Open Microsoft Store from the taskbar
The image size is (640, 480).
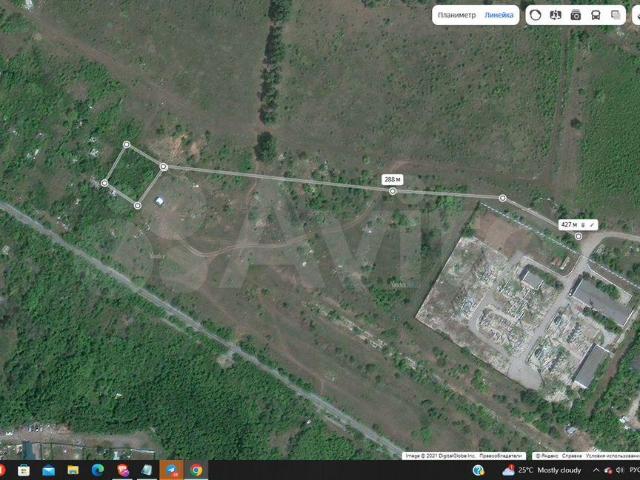[24, 471]
